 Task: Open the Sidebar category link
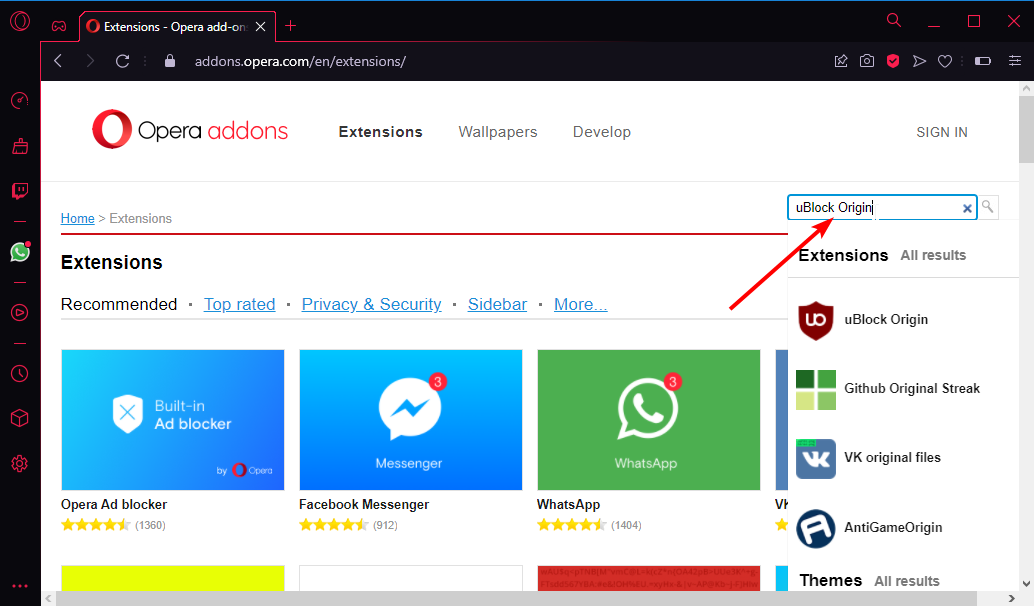497,304
